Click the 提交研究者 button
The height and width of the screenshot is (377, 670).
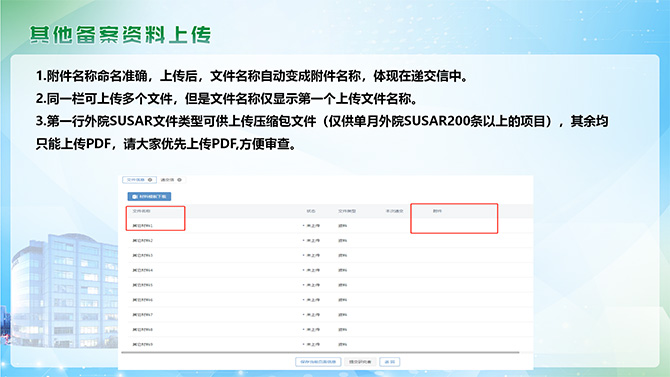(x=360, y=362)
